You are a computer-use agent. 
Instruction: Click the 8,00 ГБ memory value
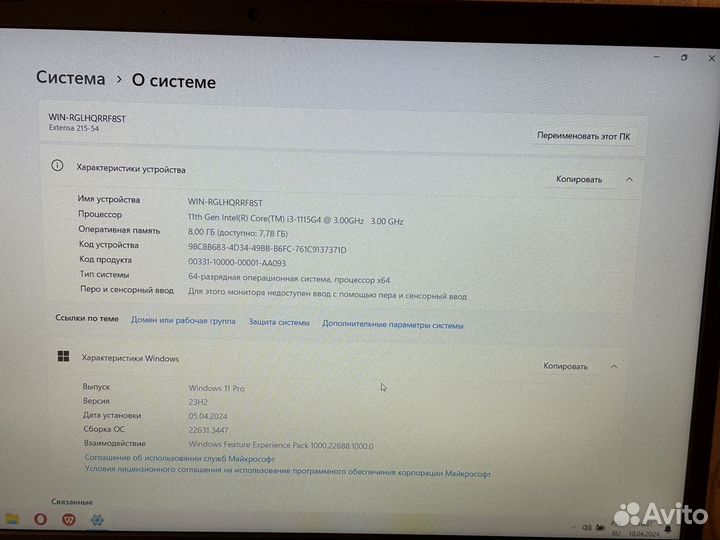coord(237,233)
